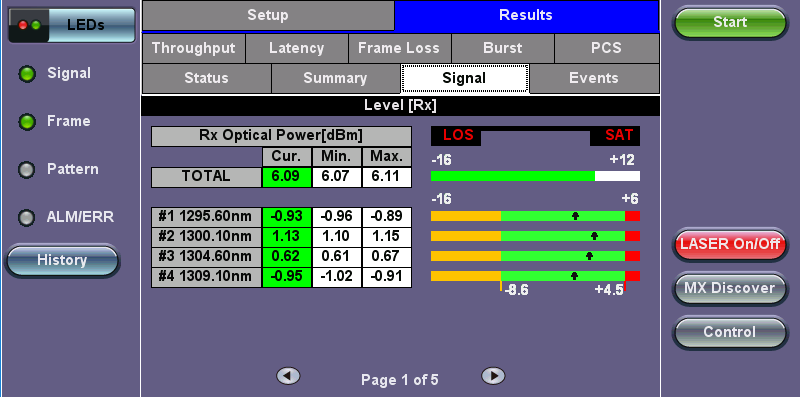
Task: Click the TOTAL current value 6.09
Action: (x=287, y=177)
